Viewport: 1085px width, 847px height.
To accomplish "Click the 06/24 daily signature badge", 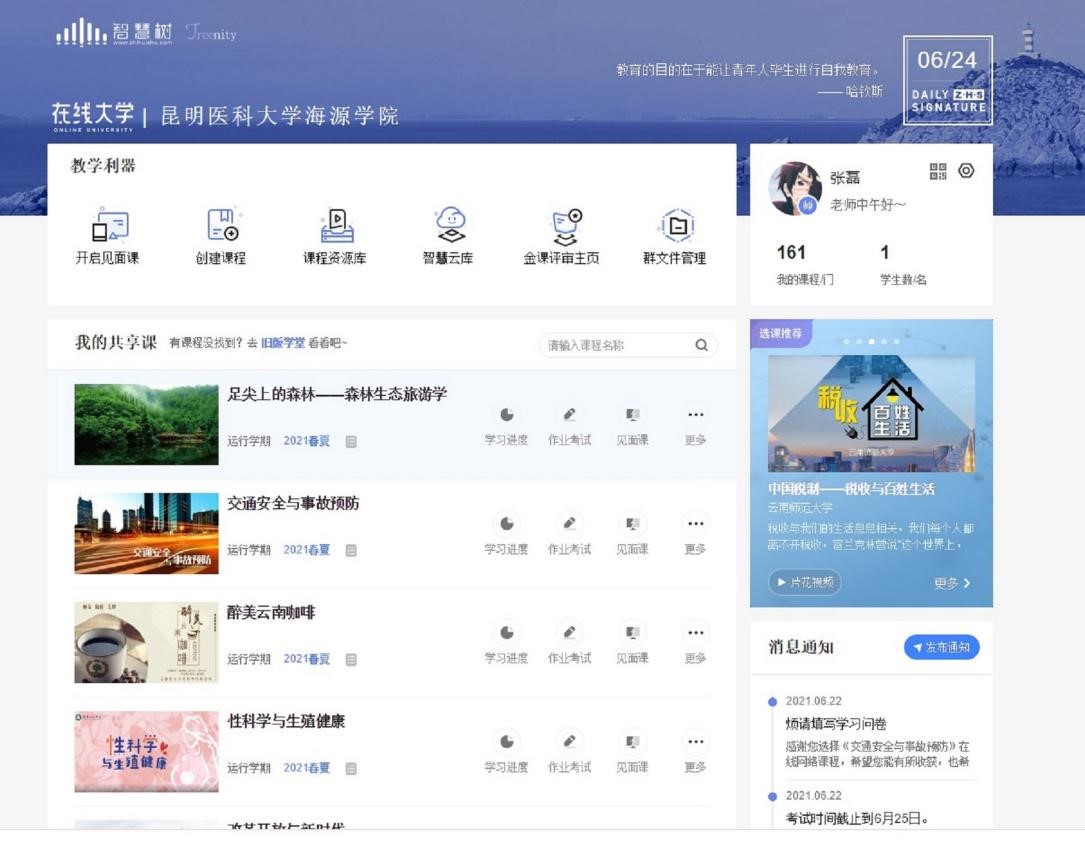I will tap(947, 80).
